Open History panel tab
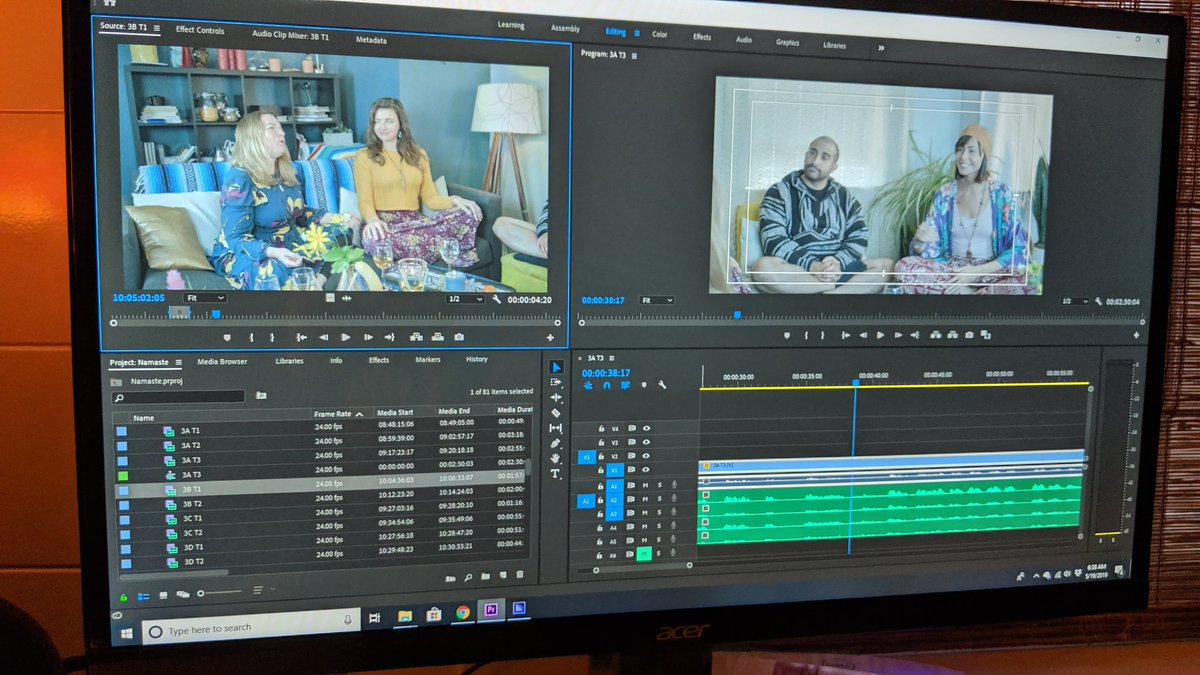This screenshot has width=1200, height=675. (x=477, y=359)
